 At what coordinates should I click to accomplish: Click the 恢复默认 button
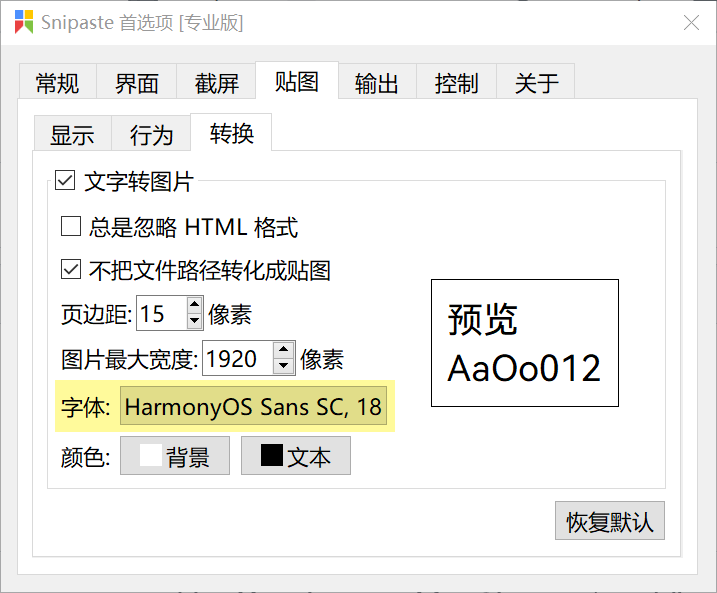tap(610, 521)
